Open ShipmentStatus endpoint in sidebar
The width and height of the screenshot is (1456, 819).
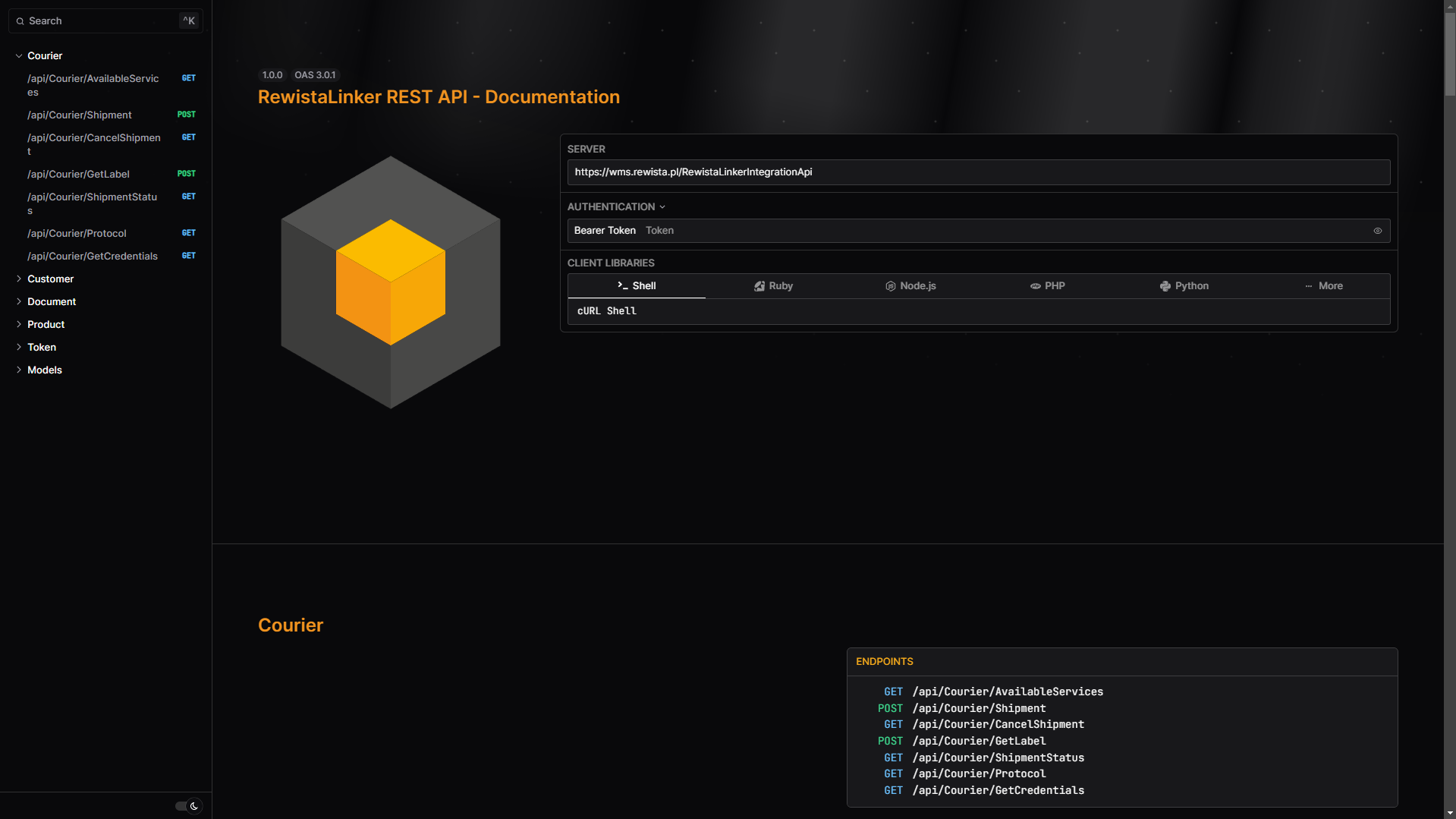(x=106, y=203)
